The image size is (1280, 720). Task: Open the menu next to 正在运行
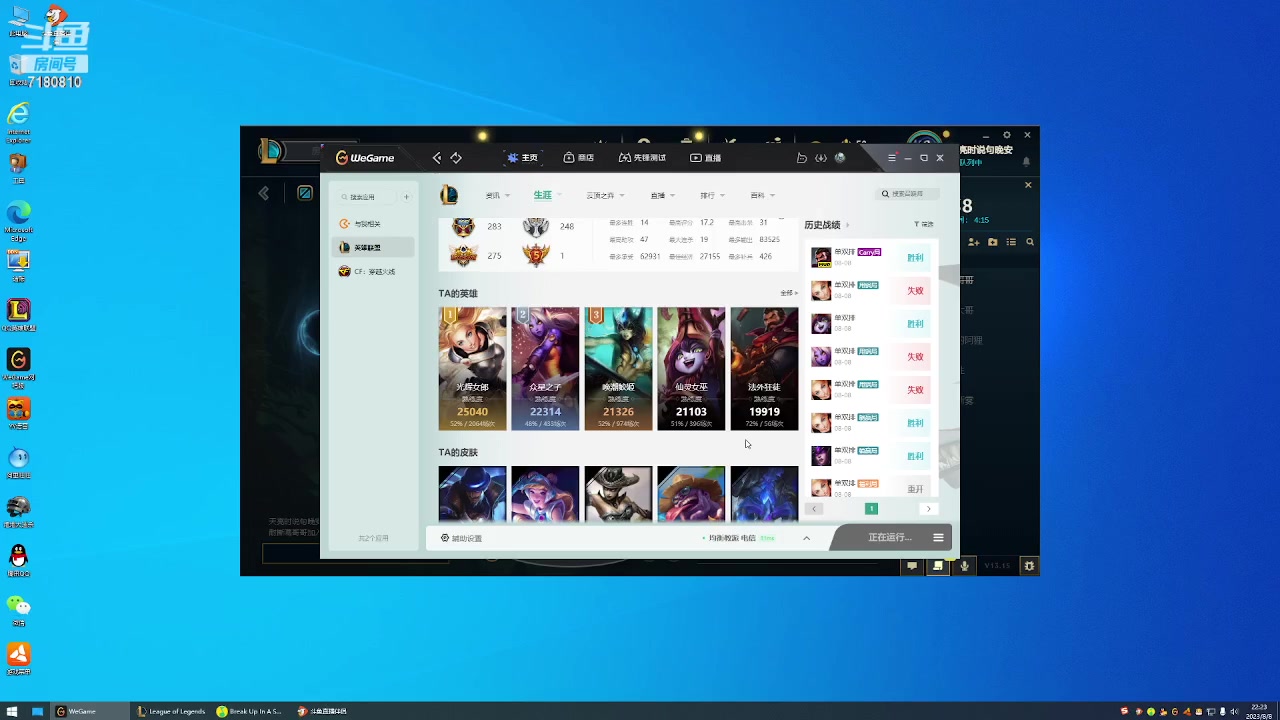click(x=938, y=538)
